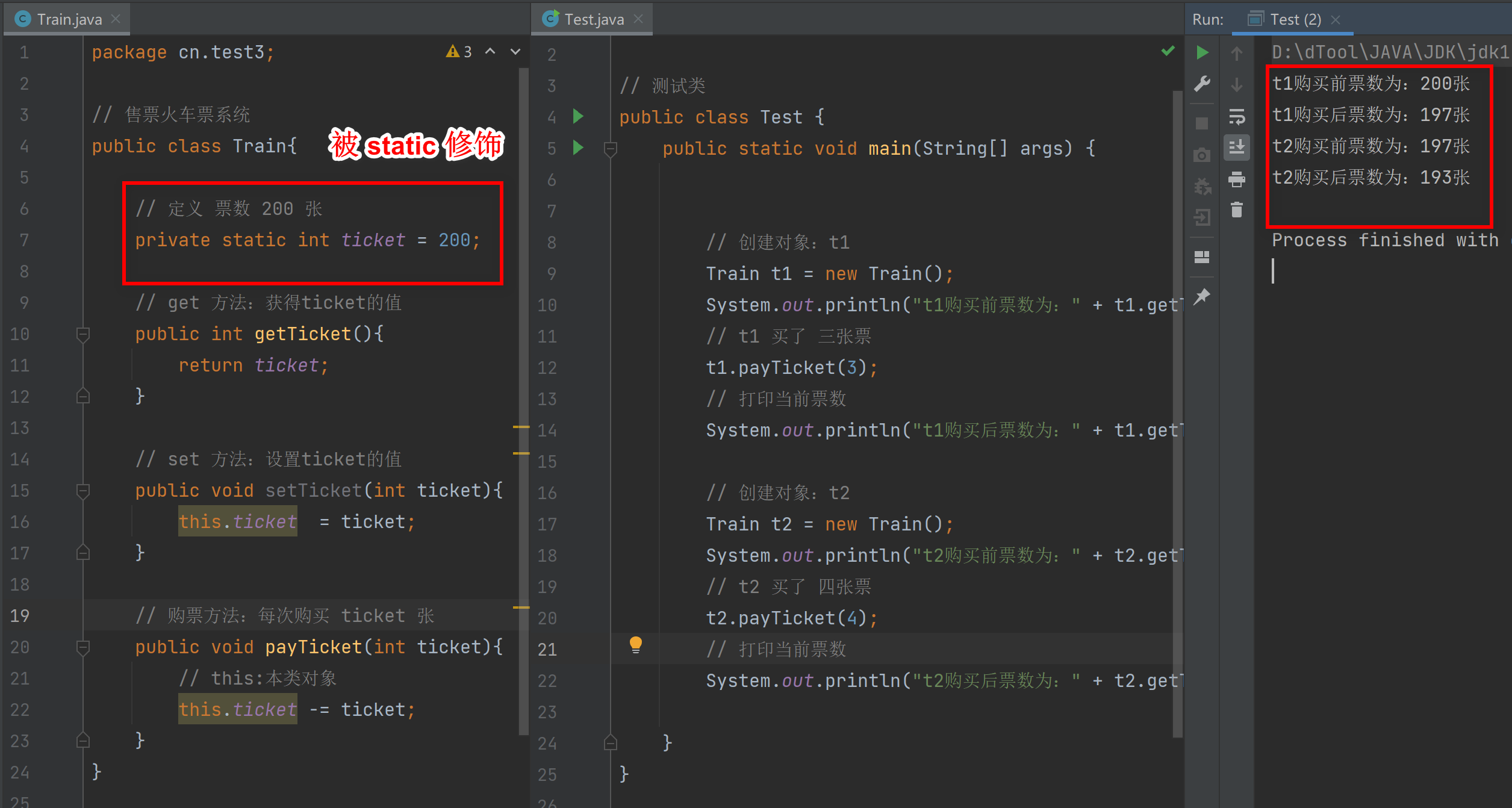Viewport: 1512px width, 808px height.
Task: Close the Test (2) run tab
Action: point(1336,20)
